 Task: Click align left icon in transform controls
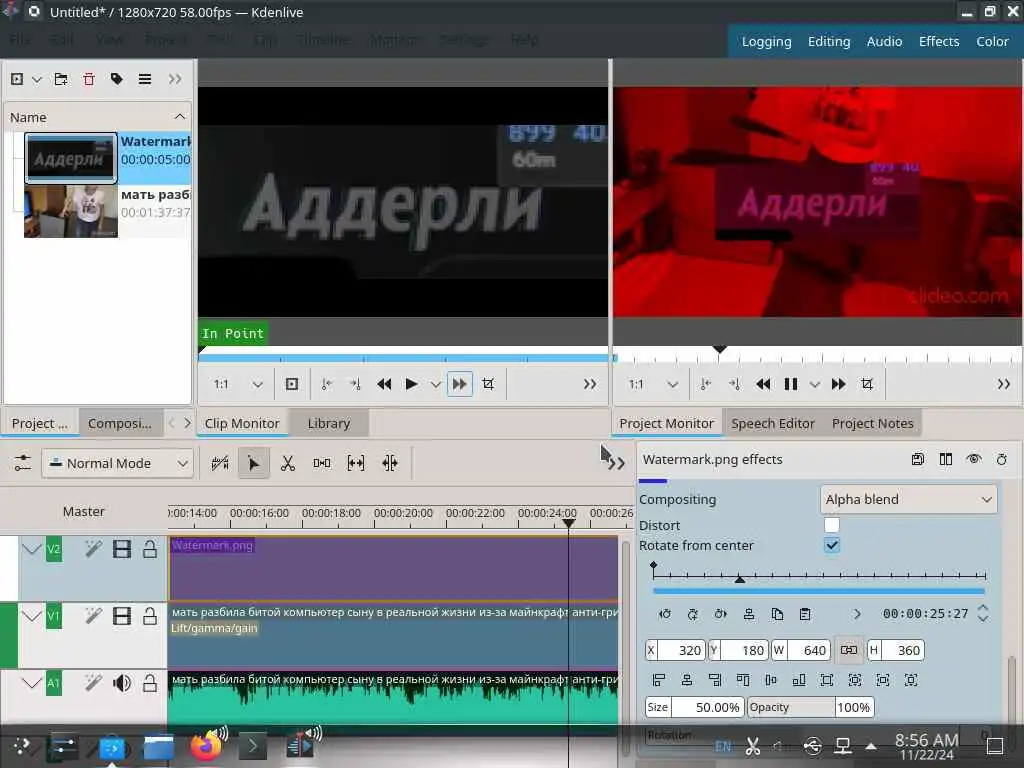pyautogui.click(x=658, y=680)
